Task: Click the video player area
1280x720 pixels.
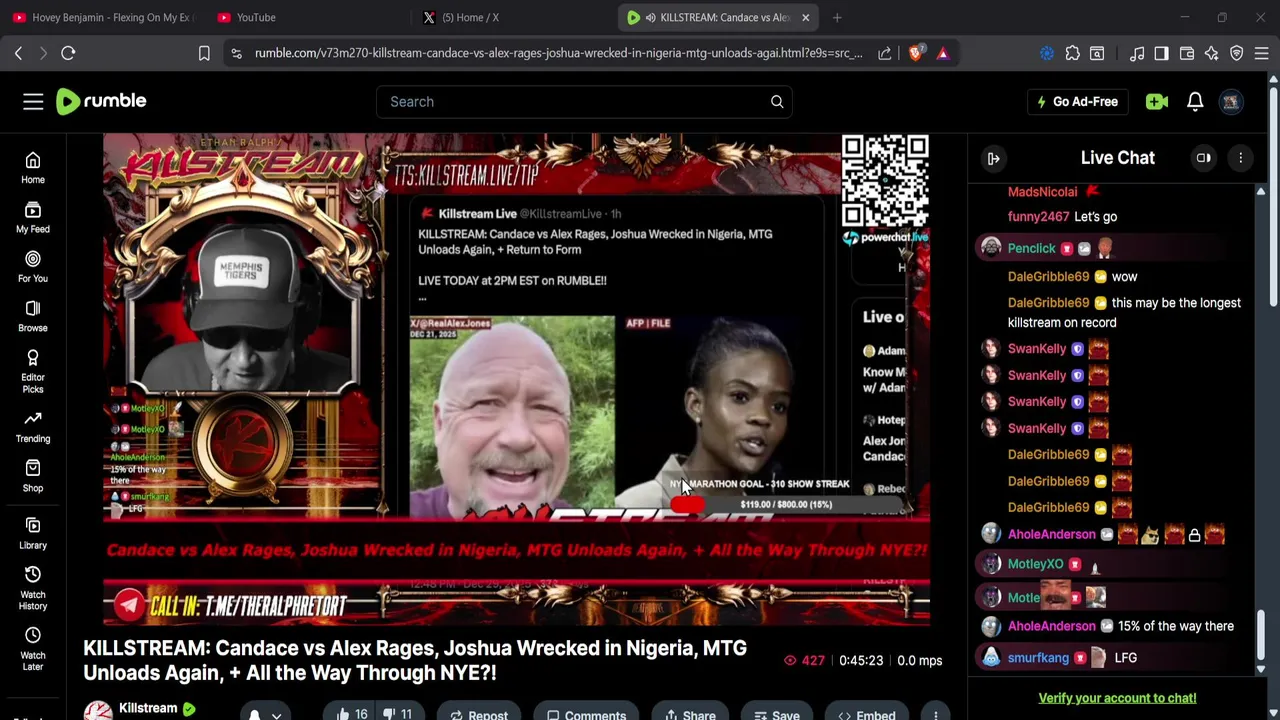Action: [516, 380]
